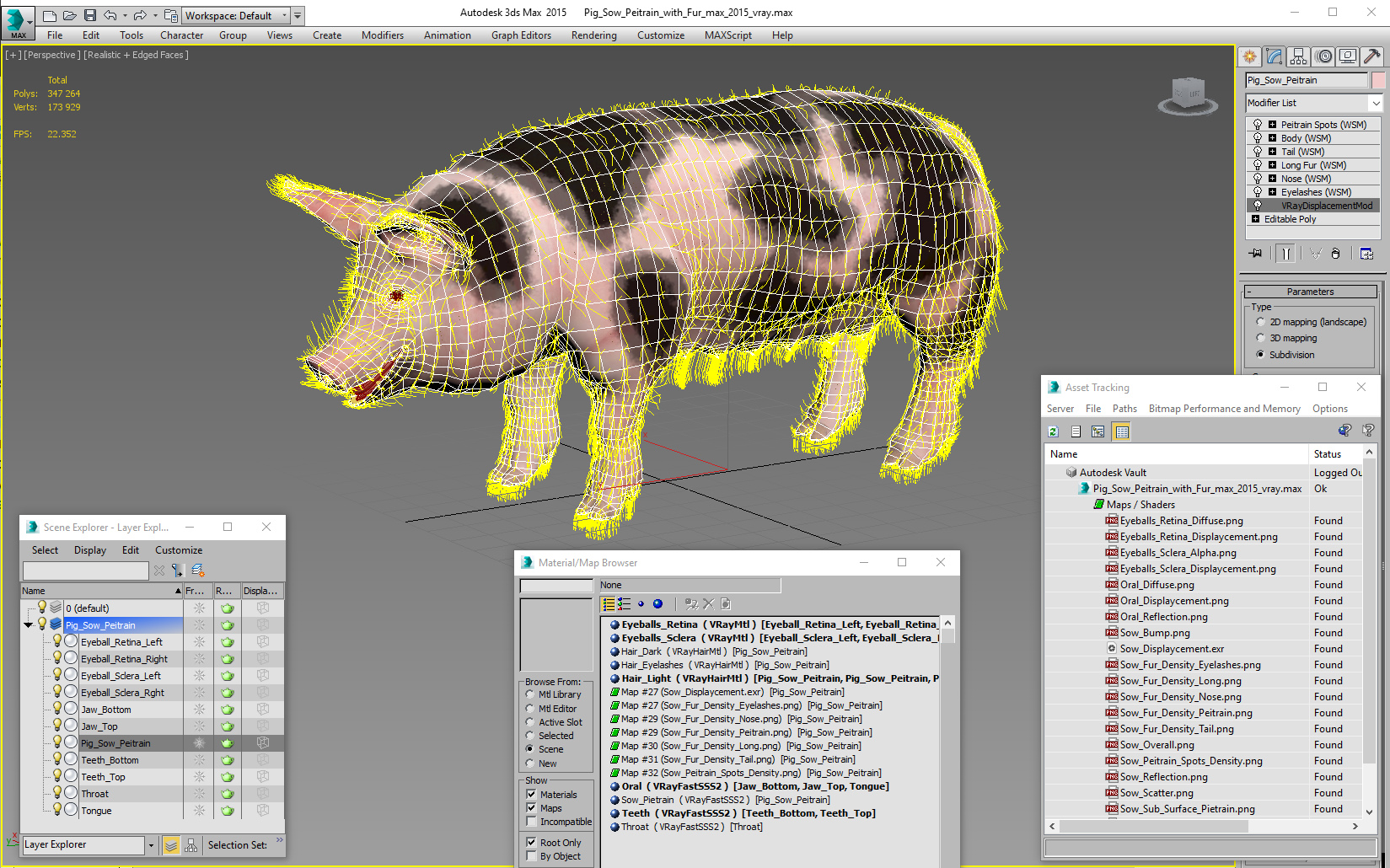
Task: Click the Save File floppy icon
Action: [89, 15]
